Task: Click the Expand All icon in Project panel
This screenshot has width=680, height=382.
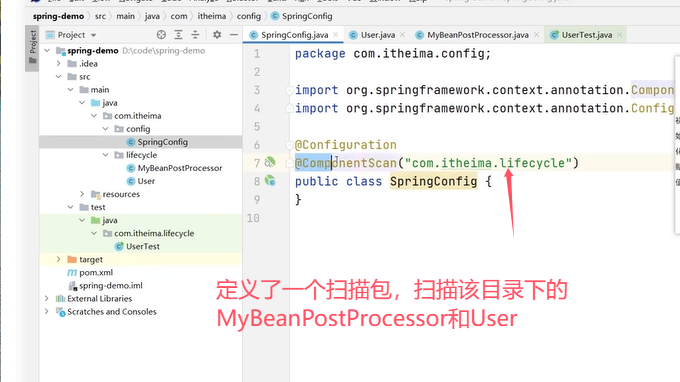Action: [x=178, y=35]
